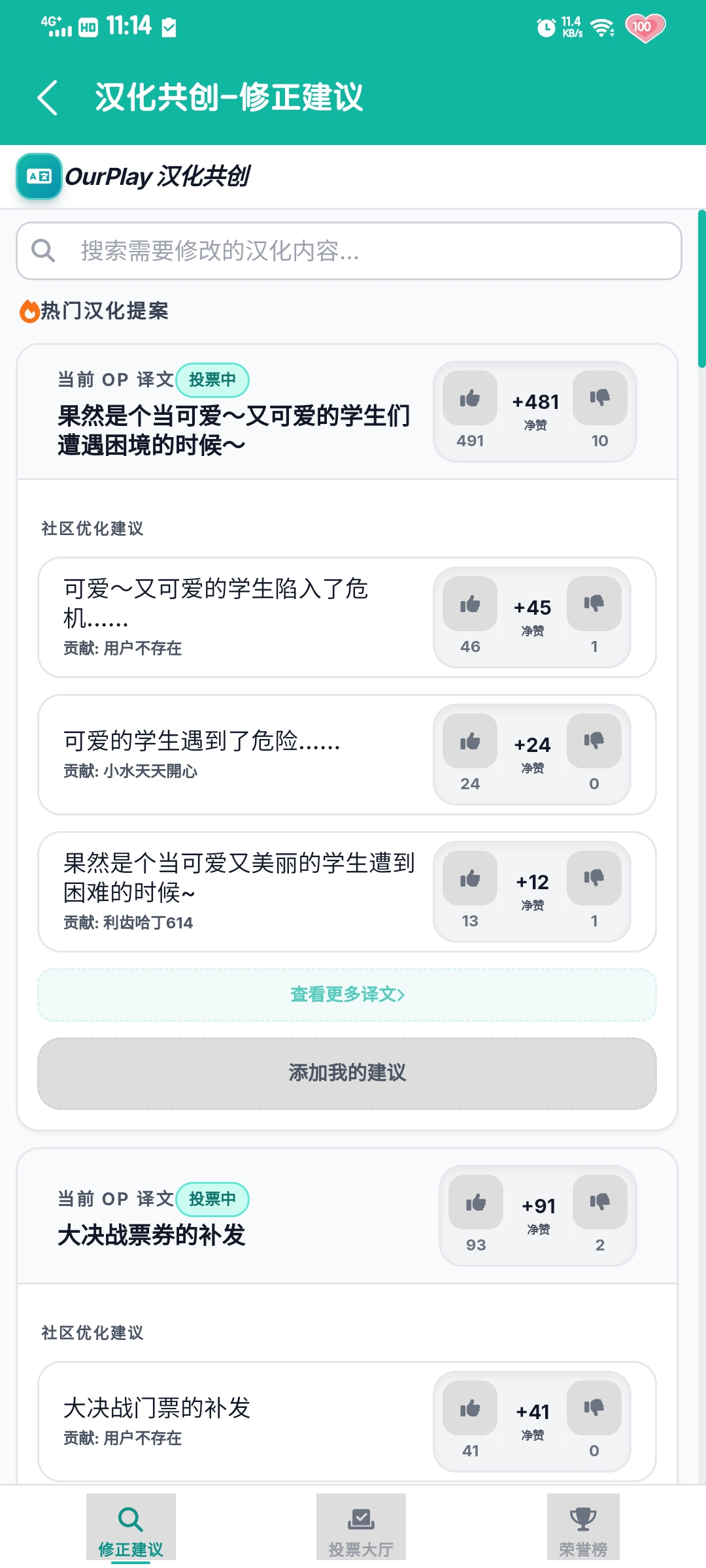Tap the search magnifier icon
This screenshot has height=1568, width=706.
[43, 250]
